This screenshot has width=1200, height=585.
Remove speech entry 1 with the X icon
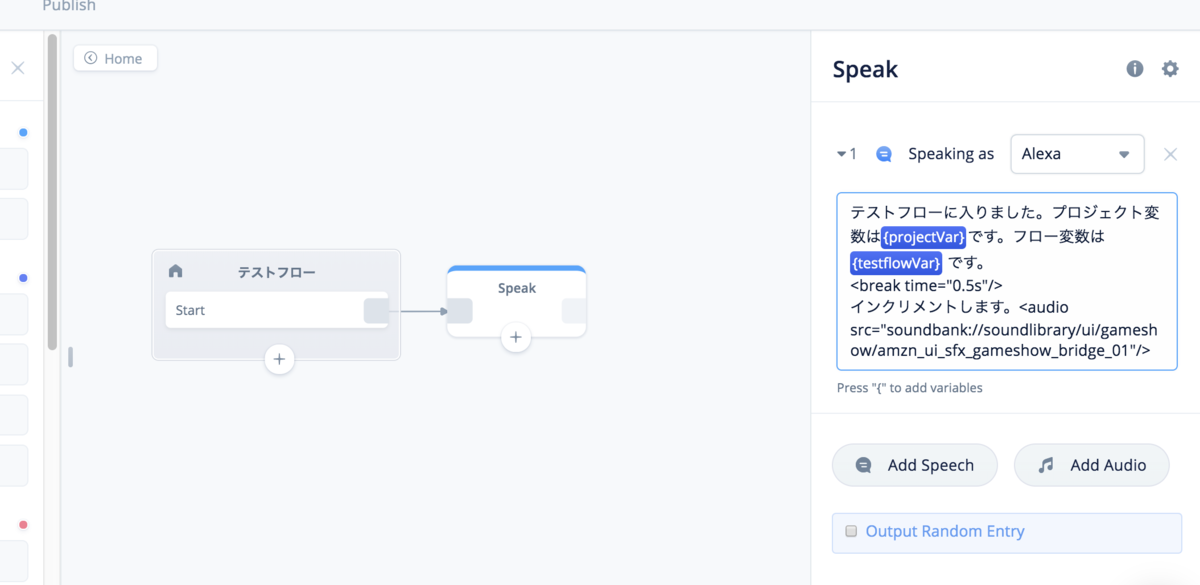pos(1171,154)
